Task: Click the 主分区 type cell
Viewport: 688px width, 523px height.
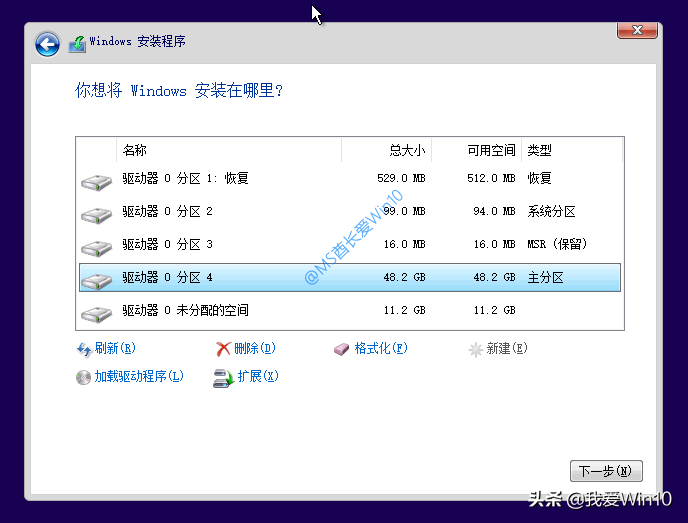Action: coord(545,277)
